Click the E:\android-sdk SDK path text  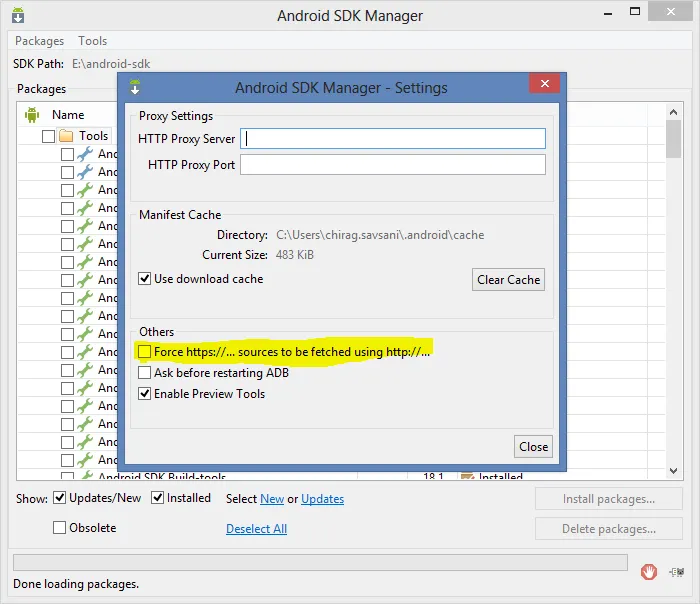(111, 64)
